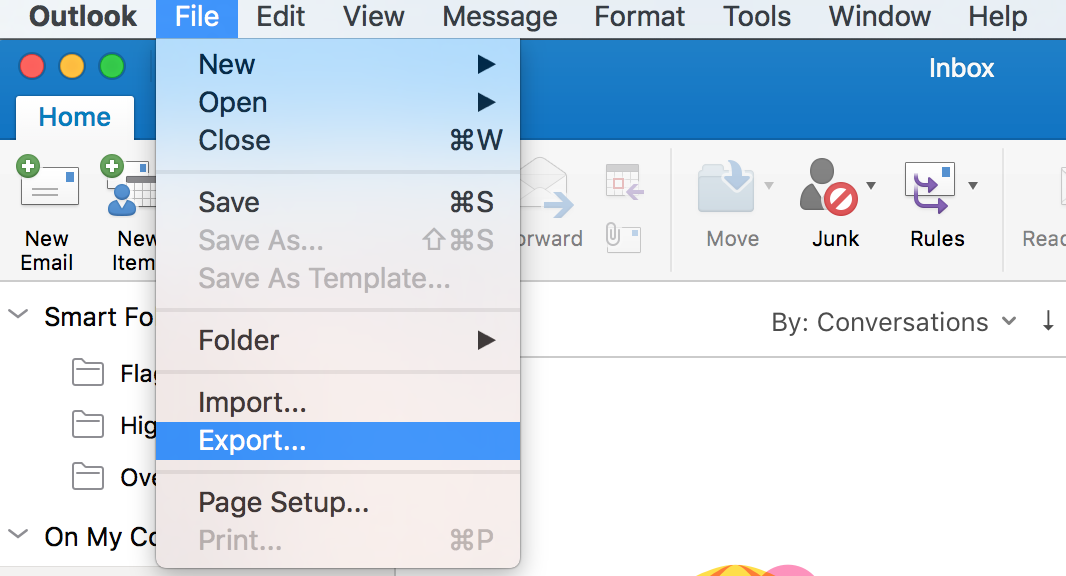
Task: Select Export from the File menu
Action: (x=253, y=440)
